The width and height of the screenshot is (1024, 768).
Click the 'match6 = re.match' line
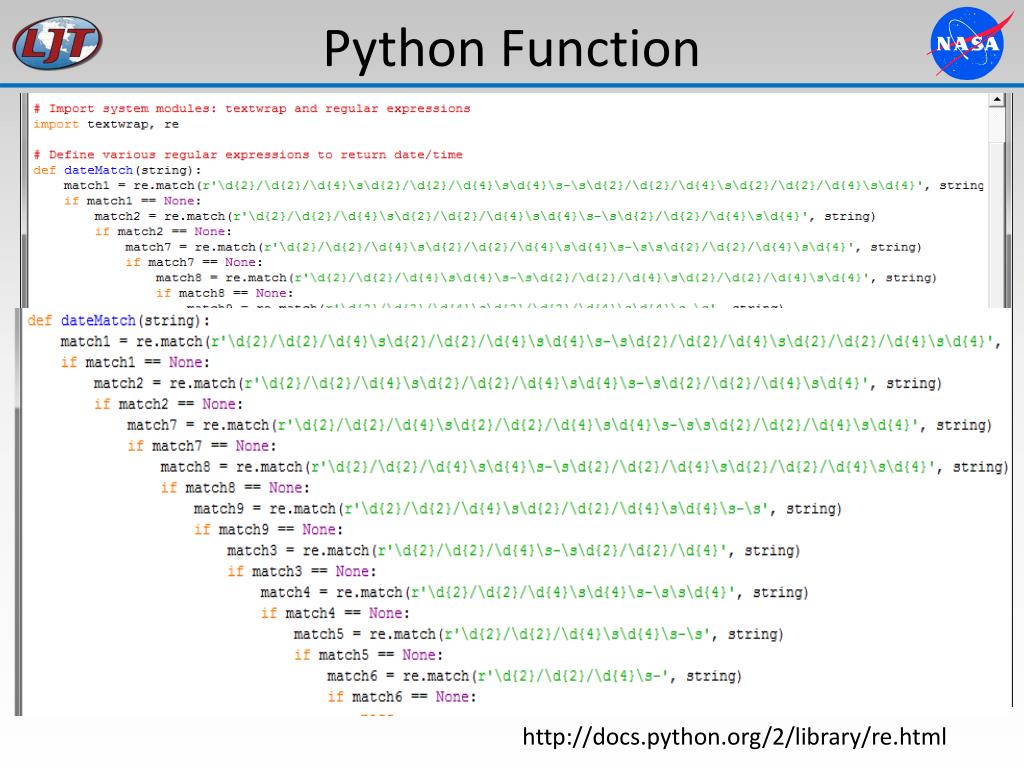click(x=534, y=676)
